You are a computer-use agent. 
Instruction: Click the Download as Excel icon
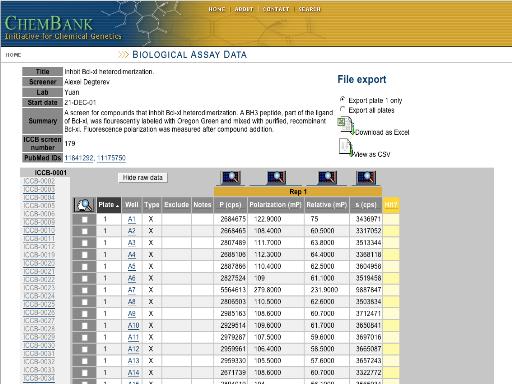346,126
